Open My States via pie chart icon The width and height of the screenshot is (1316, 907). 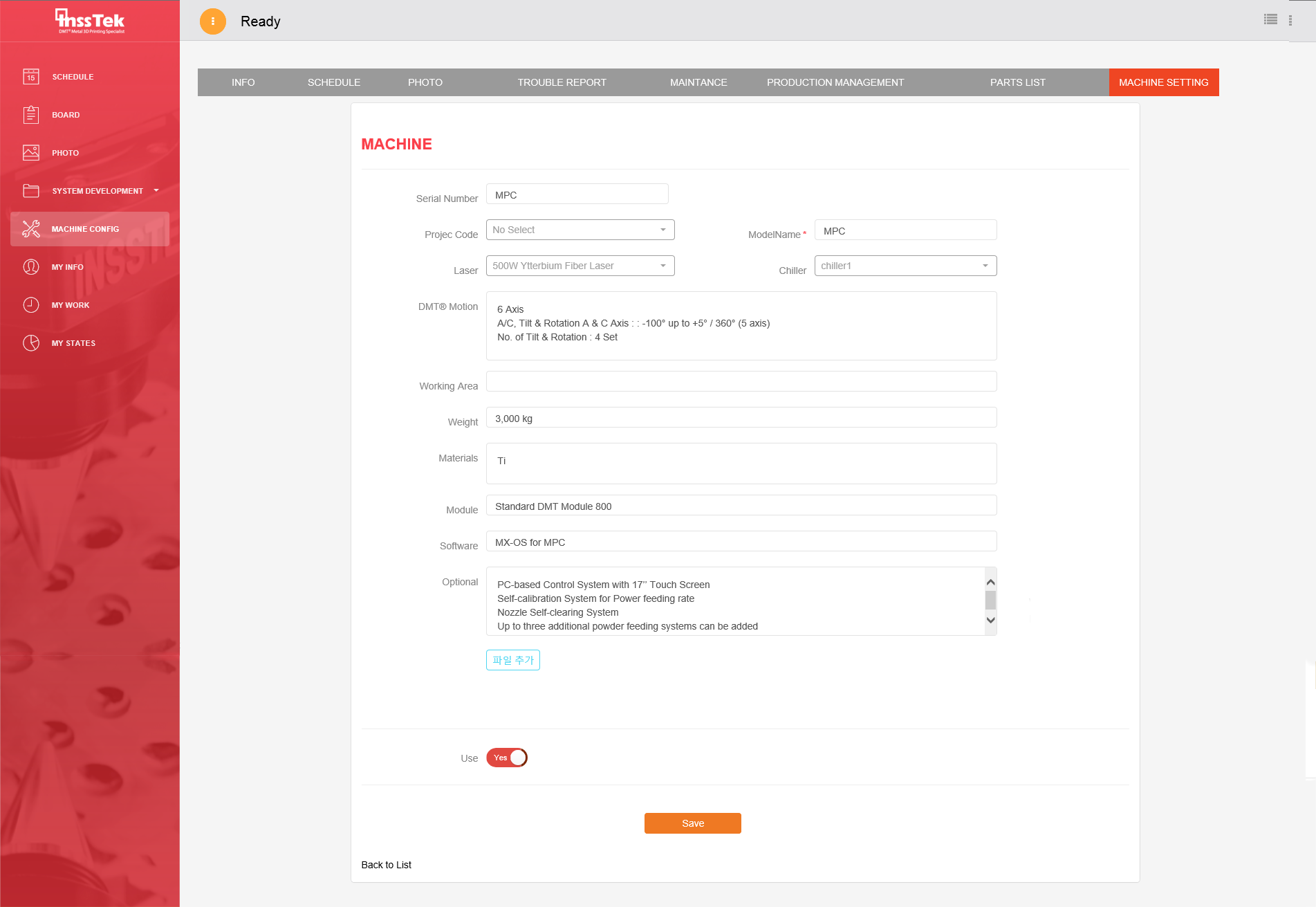point(31,343)
